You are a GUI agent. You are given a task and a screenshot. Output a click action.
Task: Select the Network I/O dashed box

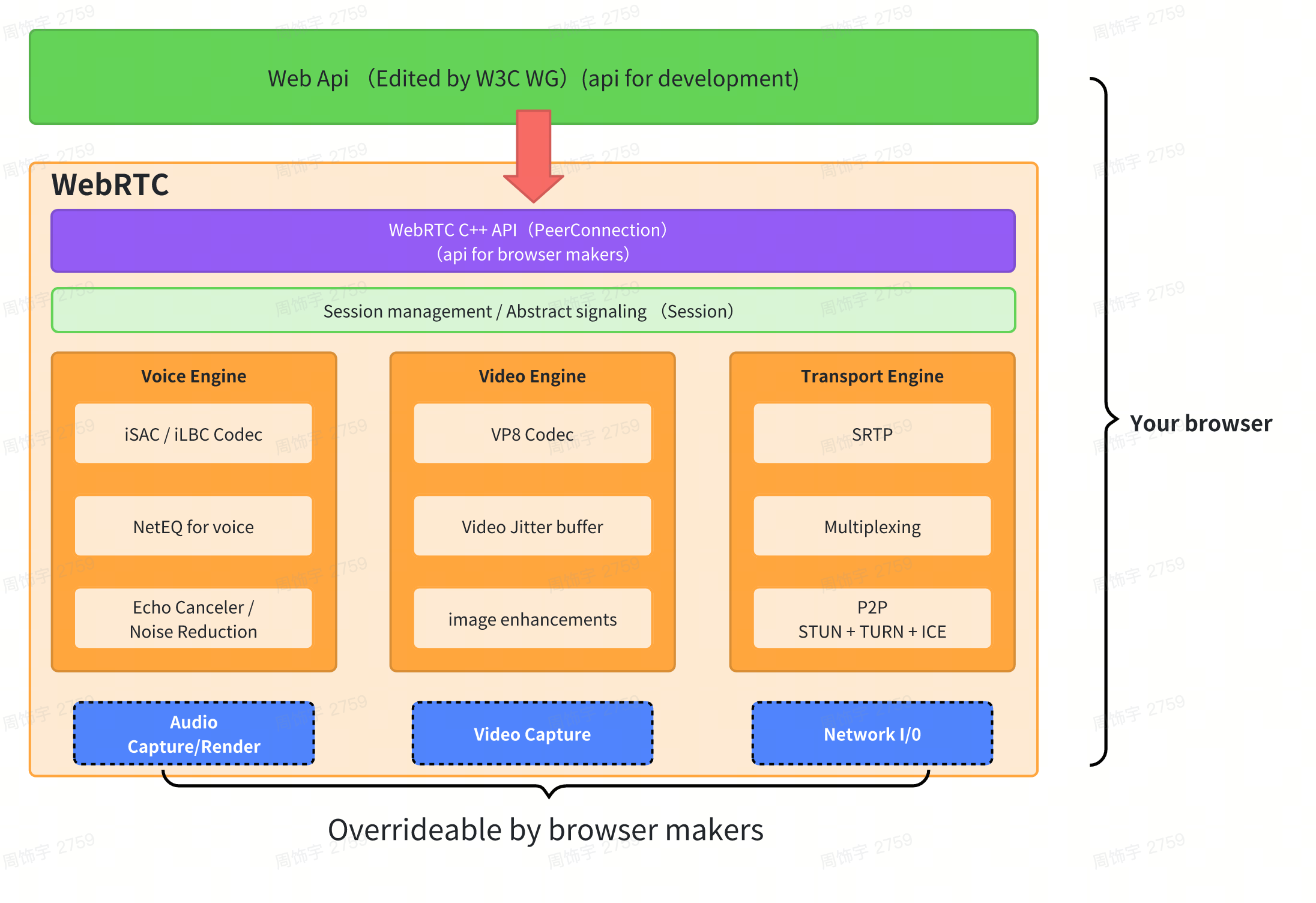coord(872,734)
